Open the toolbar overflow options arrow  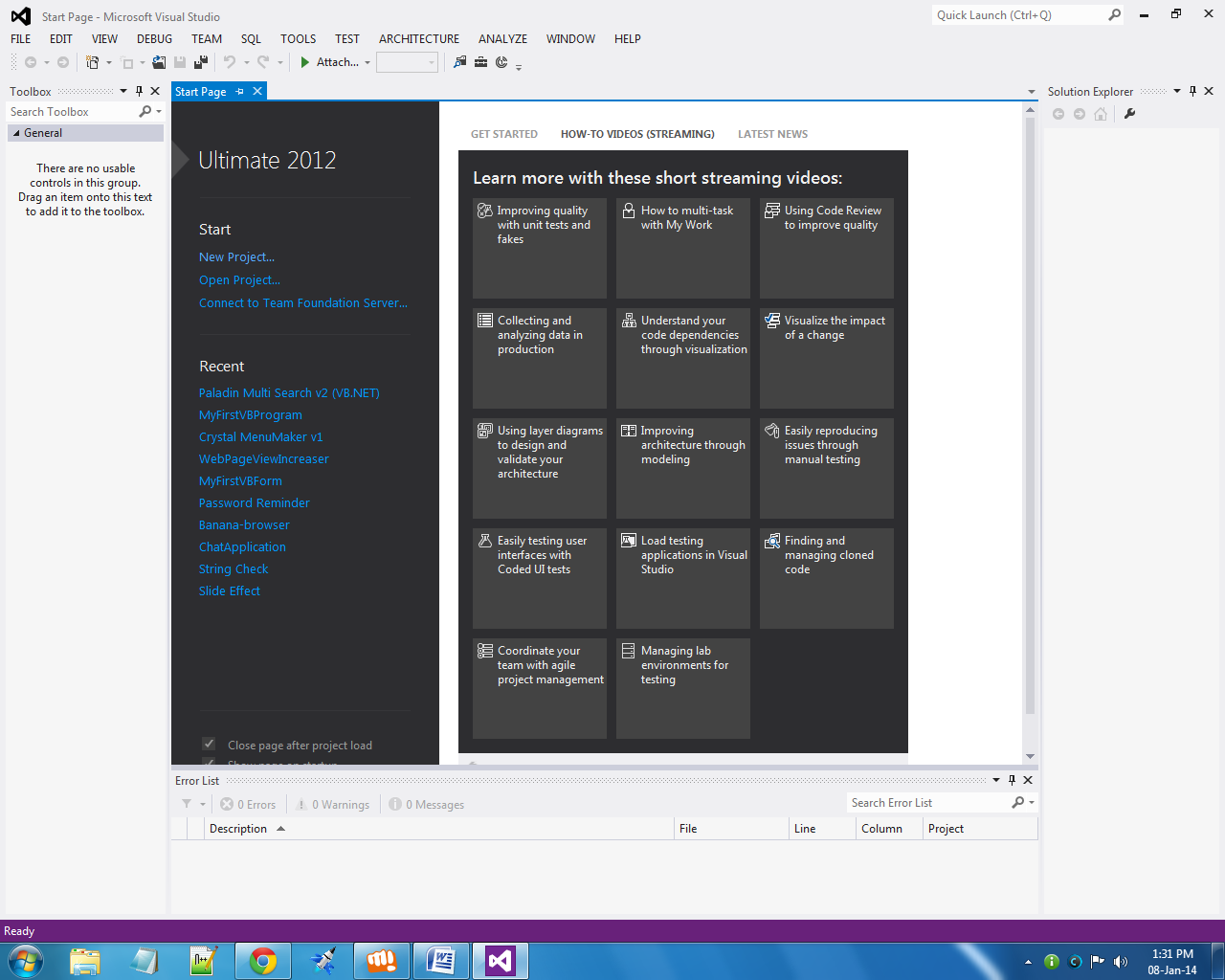[x=519, y=66]
